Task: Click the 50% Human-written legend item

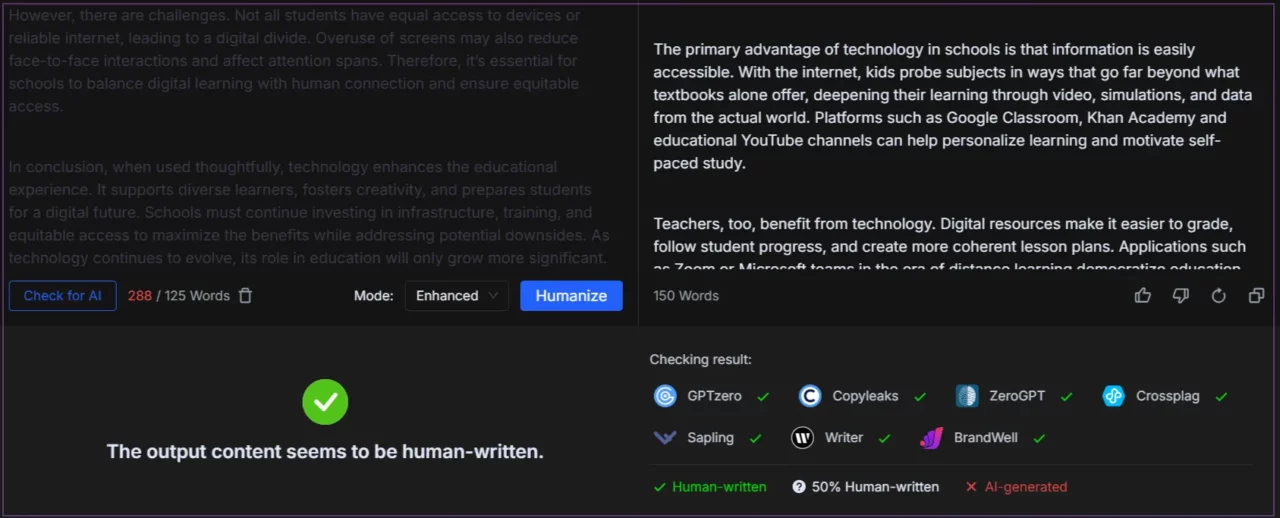Action: (866, 487)
